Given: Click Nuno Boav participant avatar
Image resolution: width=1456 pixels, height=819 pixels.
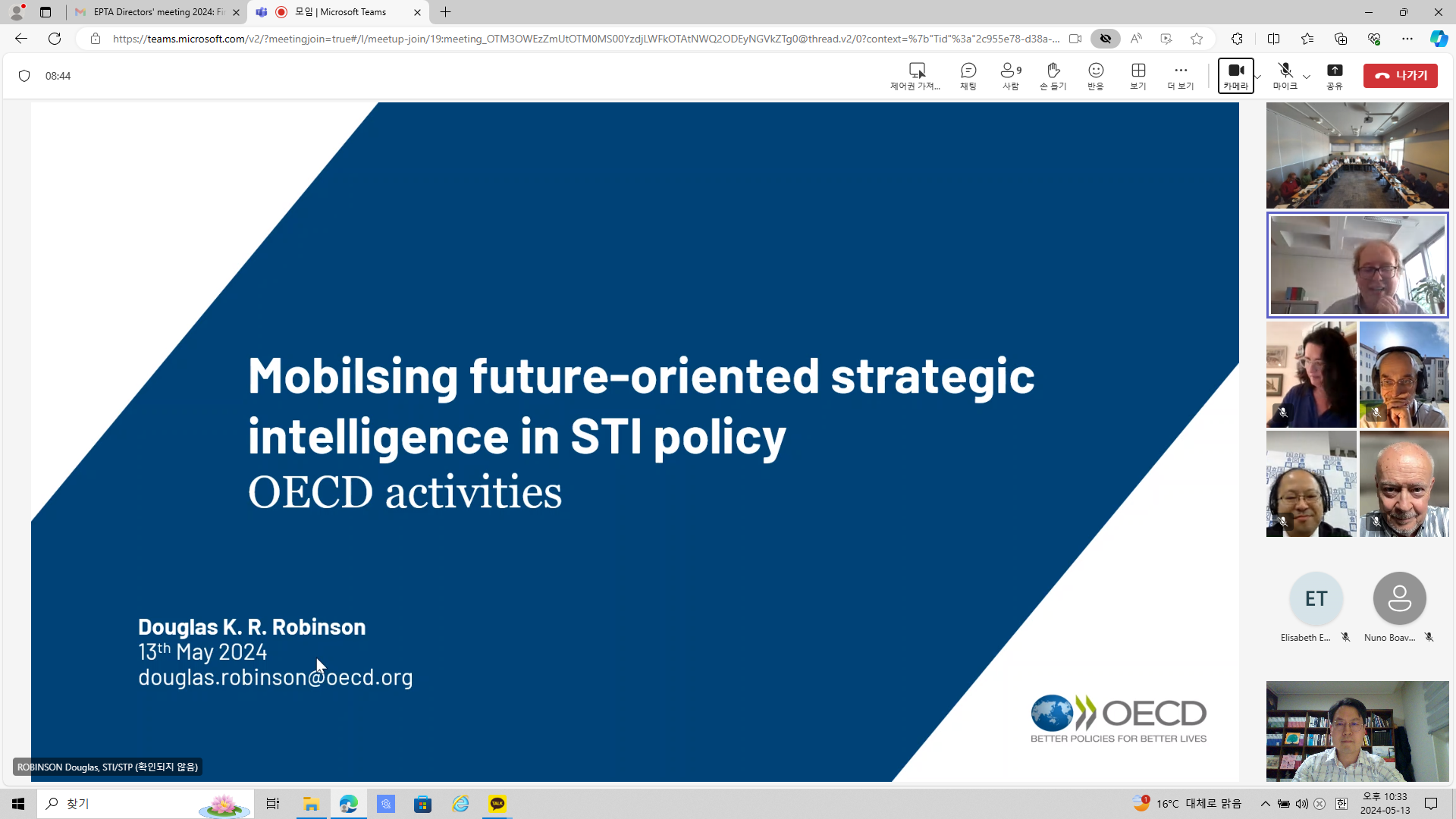Looking at the screenshot, I should pos(1399,598).
